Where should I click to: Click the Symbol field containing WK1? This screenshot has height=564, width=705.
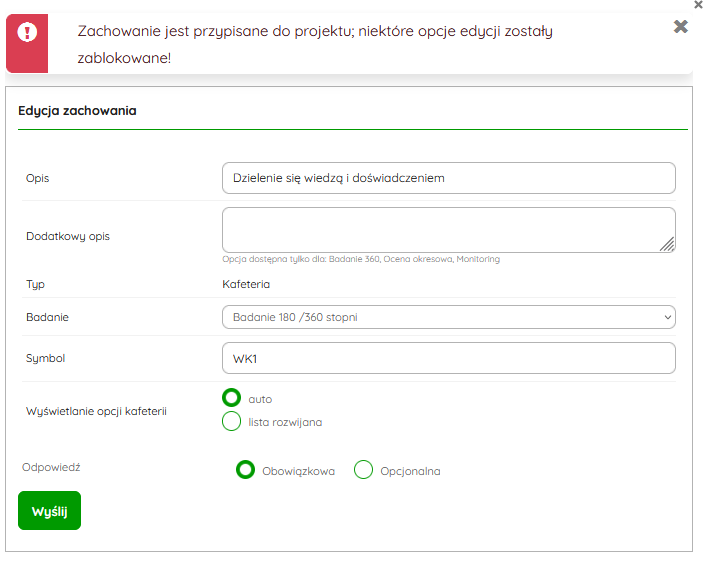(x=448, y=358)
